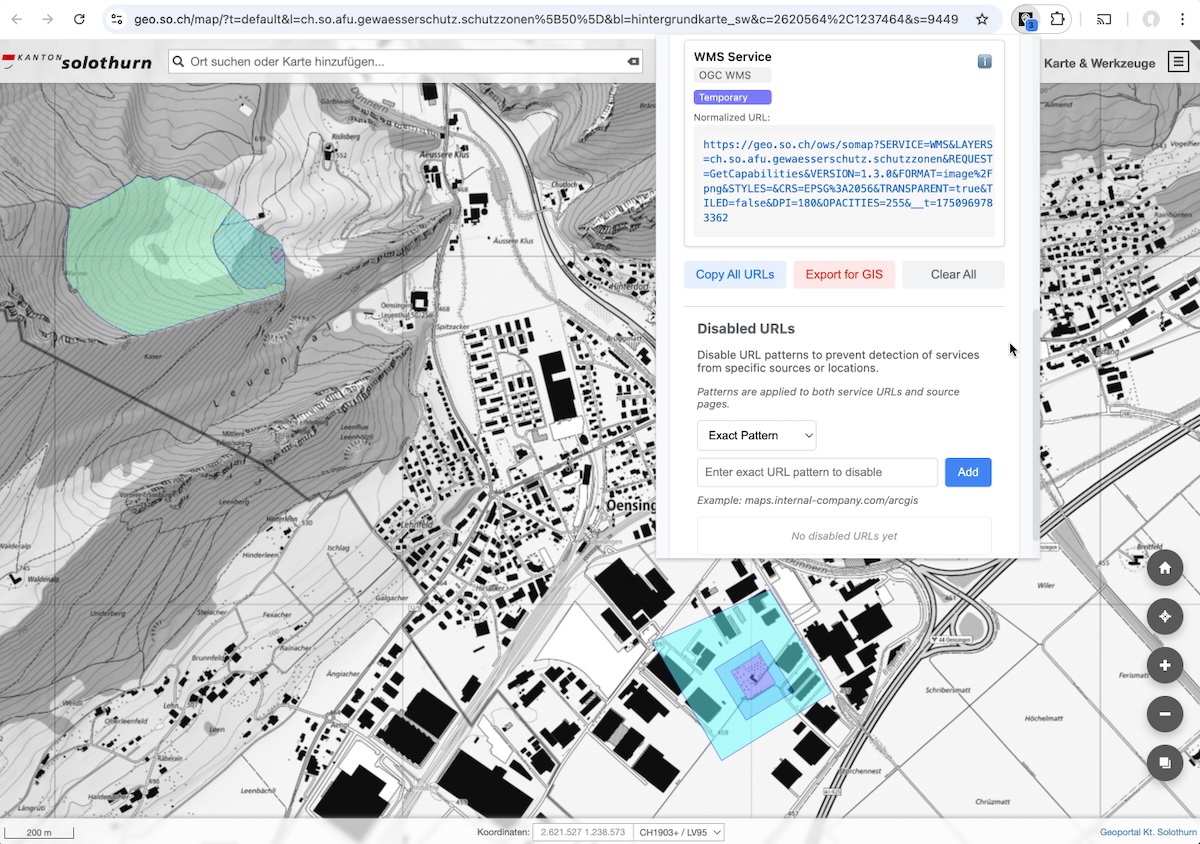Click the WMS Service info icon

point(984,62)
